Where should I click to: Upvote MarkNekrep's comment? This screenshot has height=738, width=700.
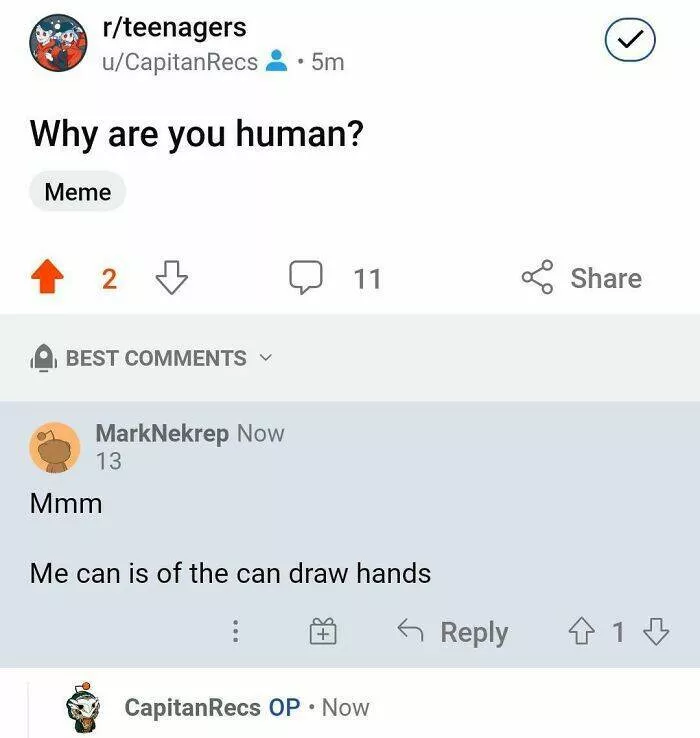(580, 632)
